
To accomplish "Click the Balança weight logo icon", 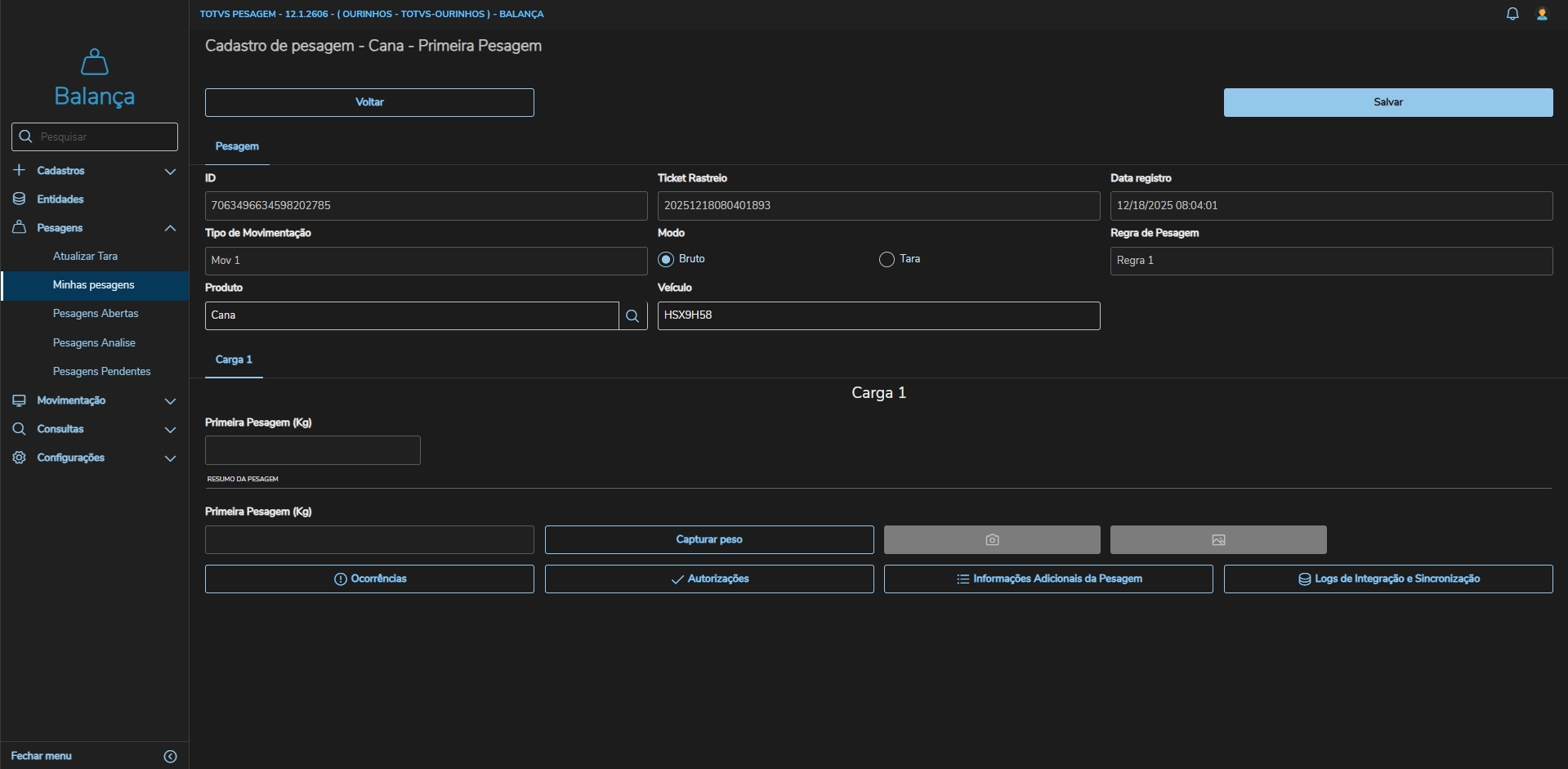I will [95, 62].
